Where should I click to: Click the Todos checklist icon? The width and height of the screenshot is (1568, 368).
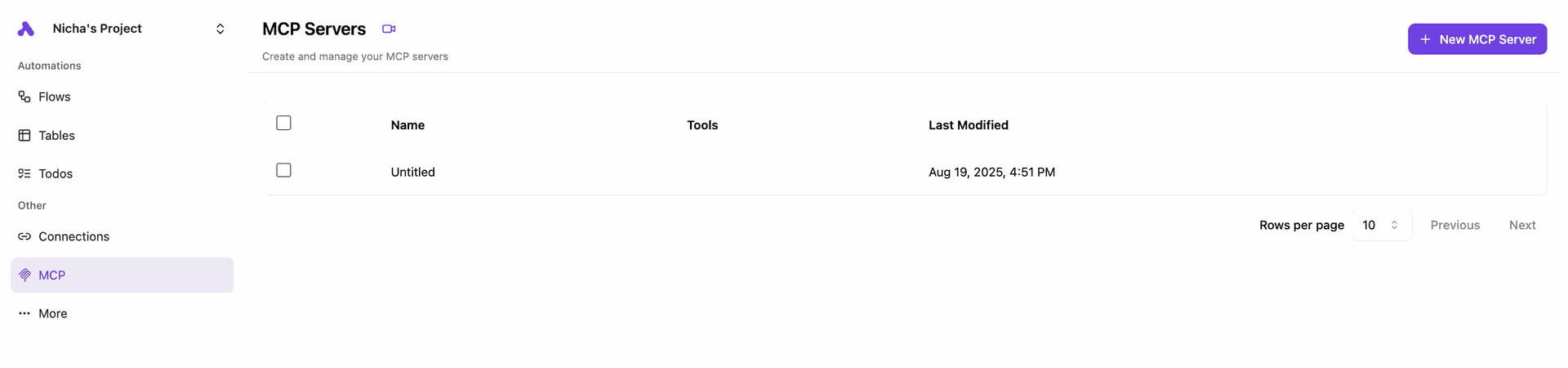(x=24, y=173)
